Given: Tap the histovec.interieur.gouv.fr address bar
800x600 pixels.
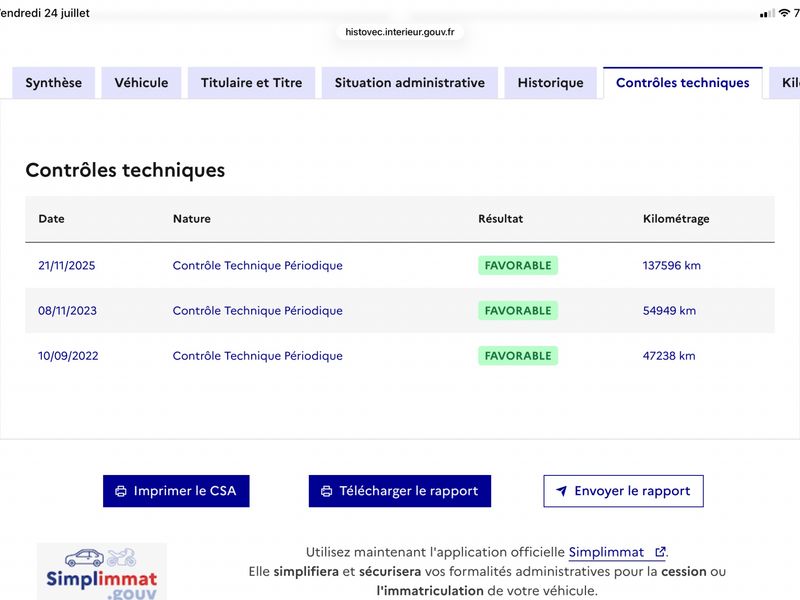Looking at the screenshot, I should [x=399, y=32].
